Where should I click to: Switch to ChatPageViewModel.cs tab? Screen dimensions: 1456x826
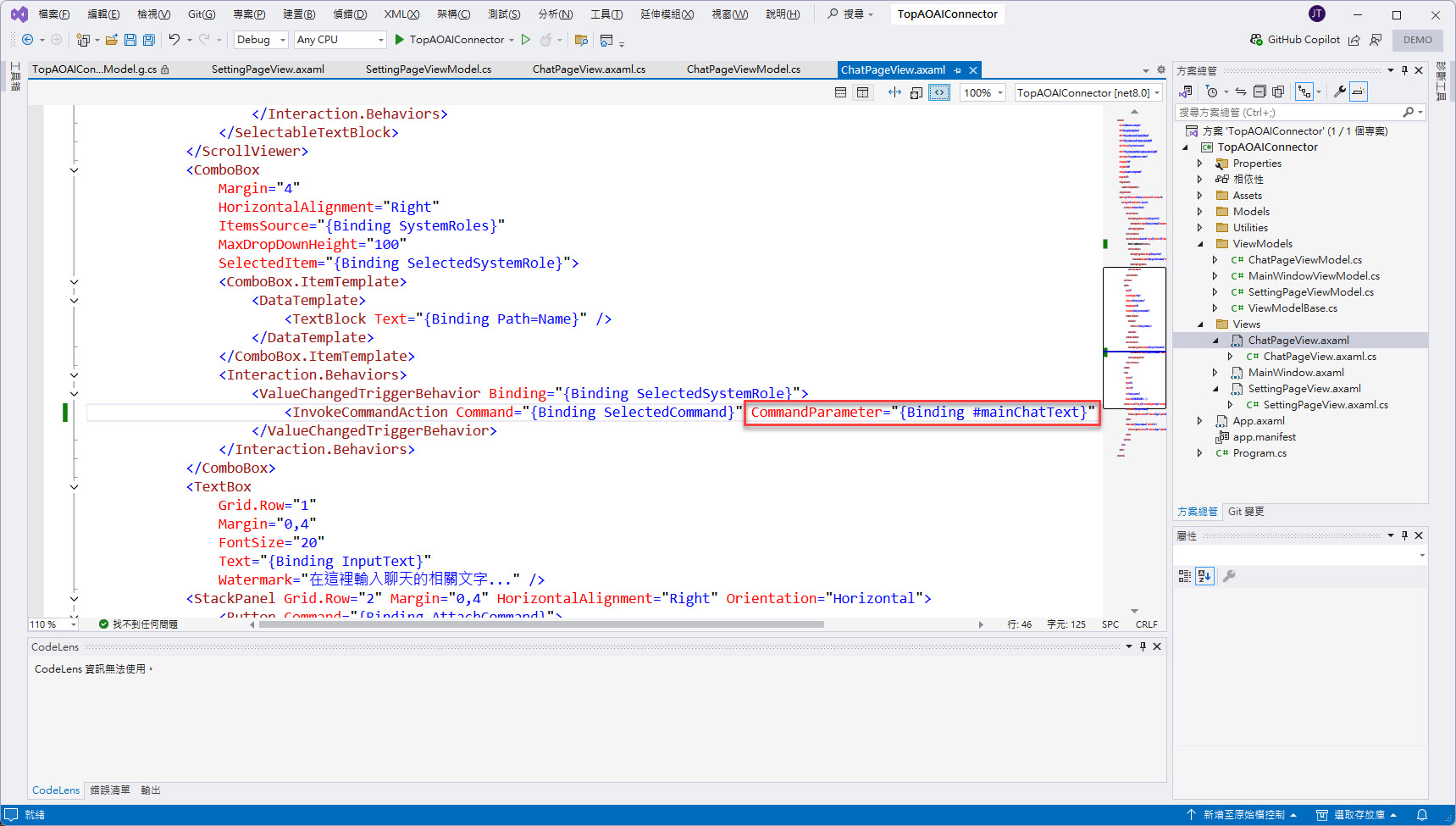pos(744,69)
